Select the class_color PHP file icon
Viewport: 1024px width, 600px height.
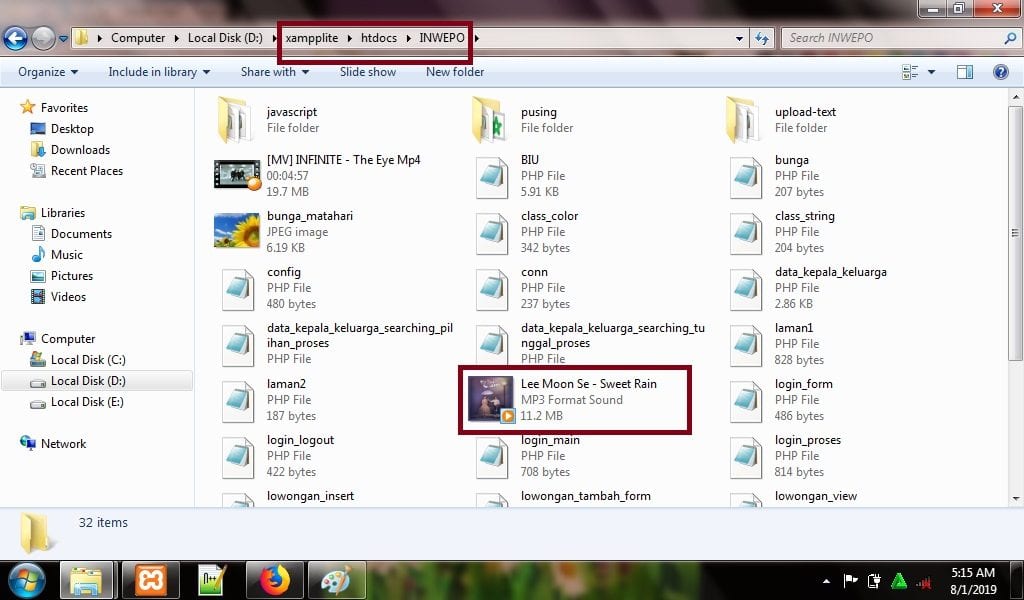[x=492, y=234]
